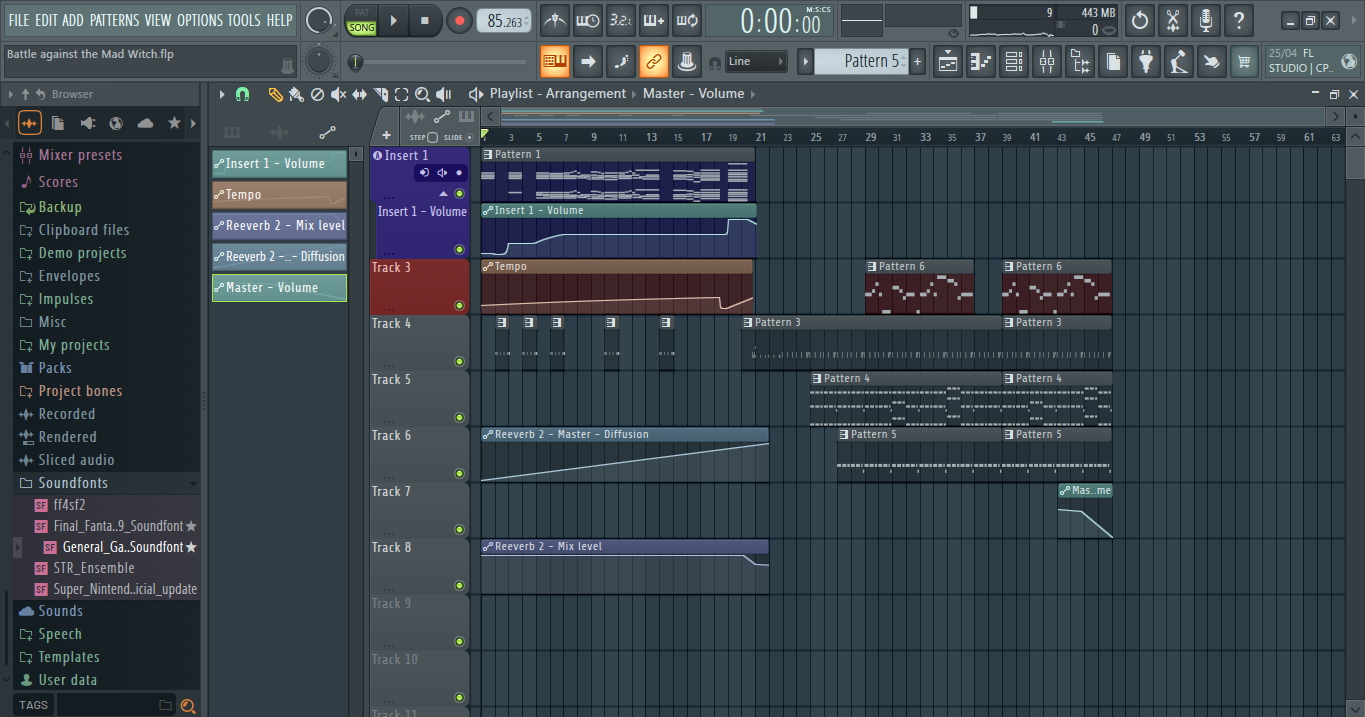
Task: Click the arrow left of Pattern 5
Action: click(x=805, y=61)
